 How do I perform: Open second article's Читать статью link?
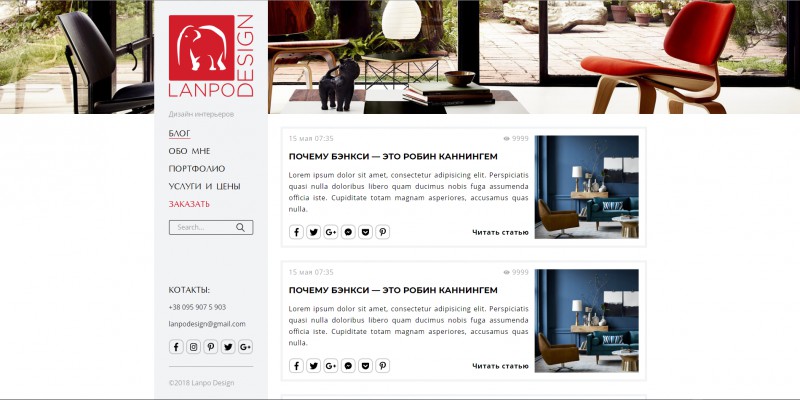501,366
